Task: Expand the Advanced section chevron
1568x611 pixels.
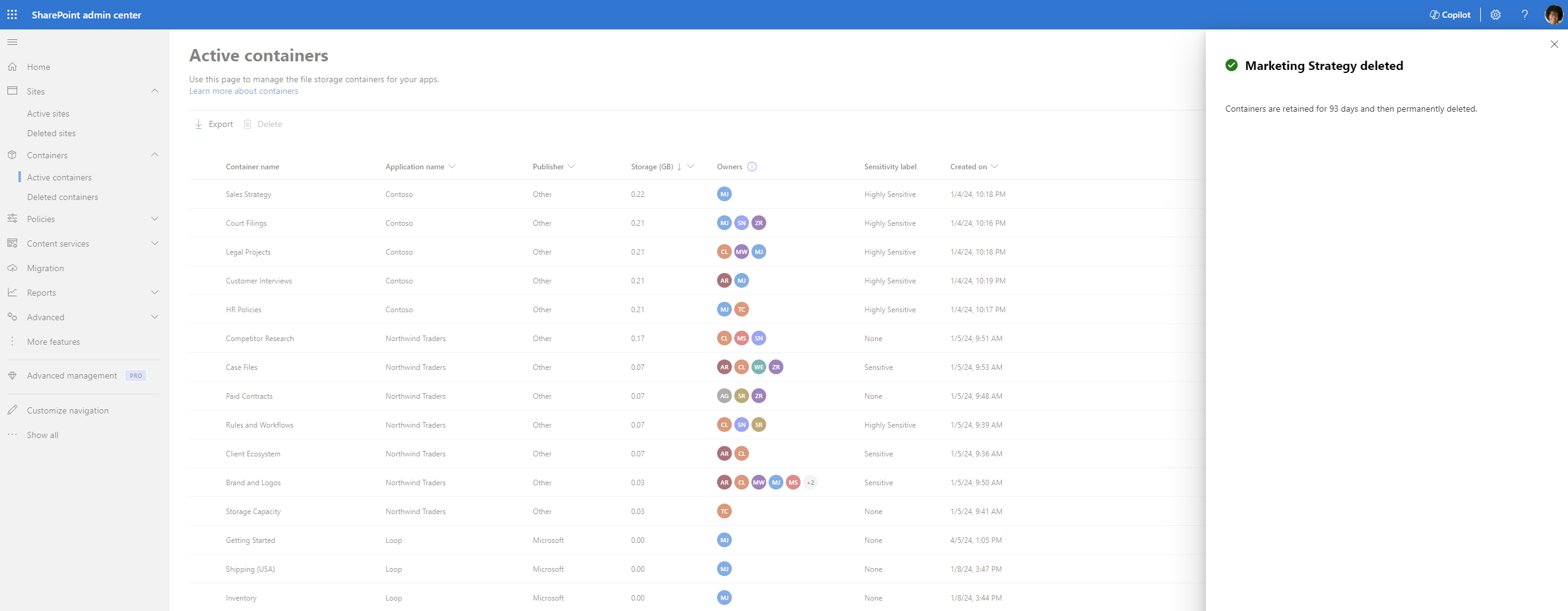Action: [155, 317]
